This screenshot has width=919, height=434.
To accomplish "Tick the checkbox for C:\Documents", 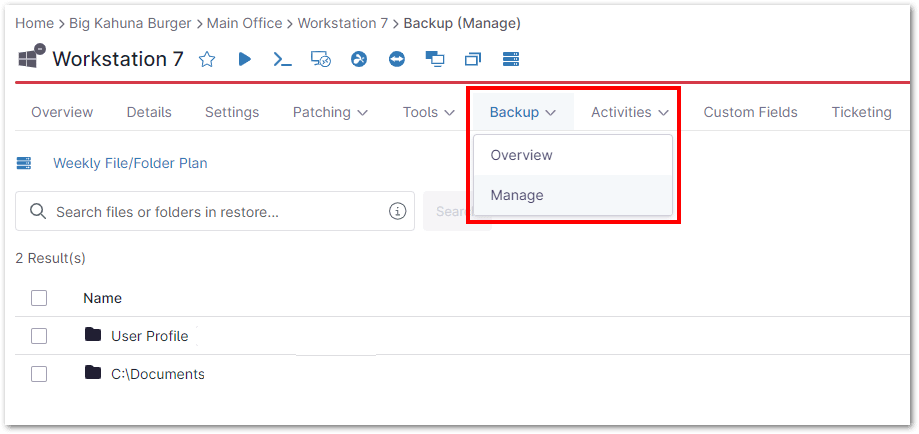I will tap(39, 374).
